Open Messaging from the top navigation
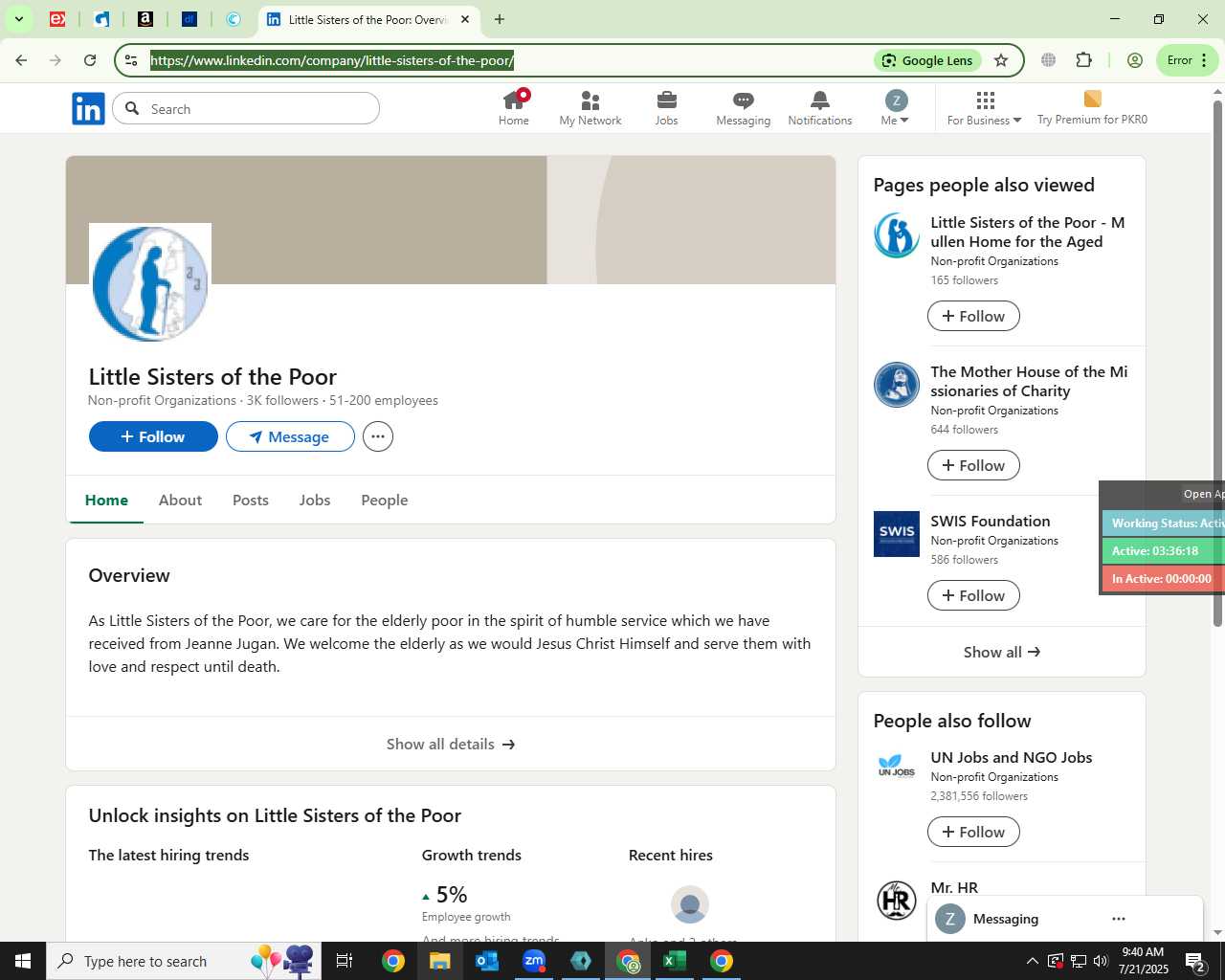 tap(744, 108)
